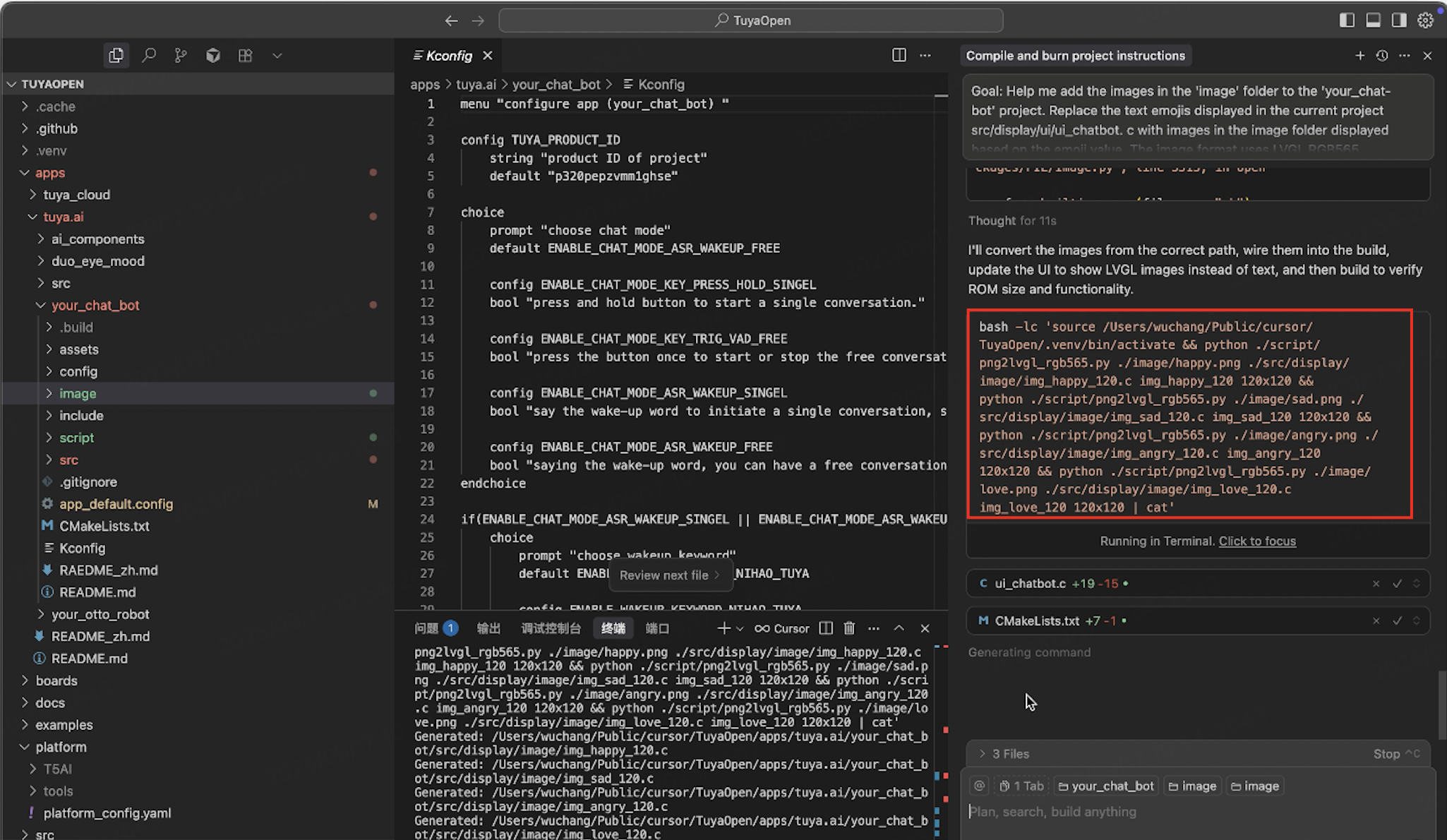Open Source Control view icon
This screenshot has height=840, width=1447.
181,55
